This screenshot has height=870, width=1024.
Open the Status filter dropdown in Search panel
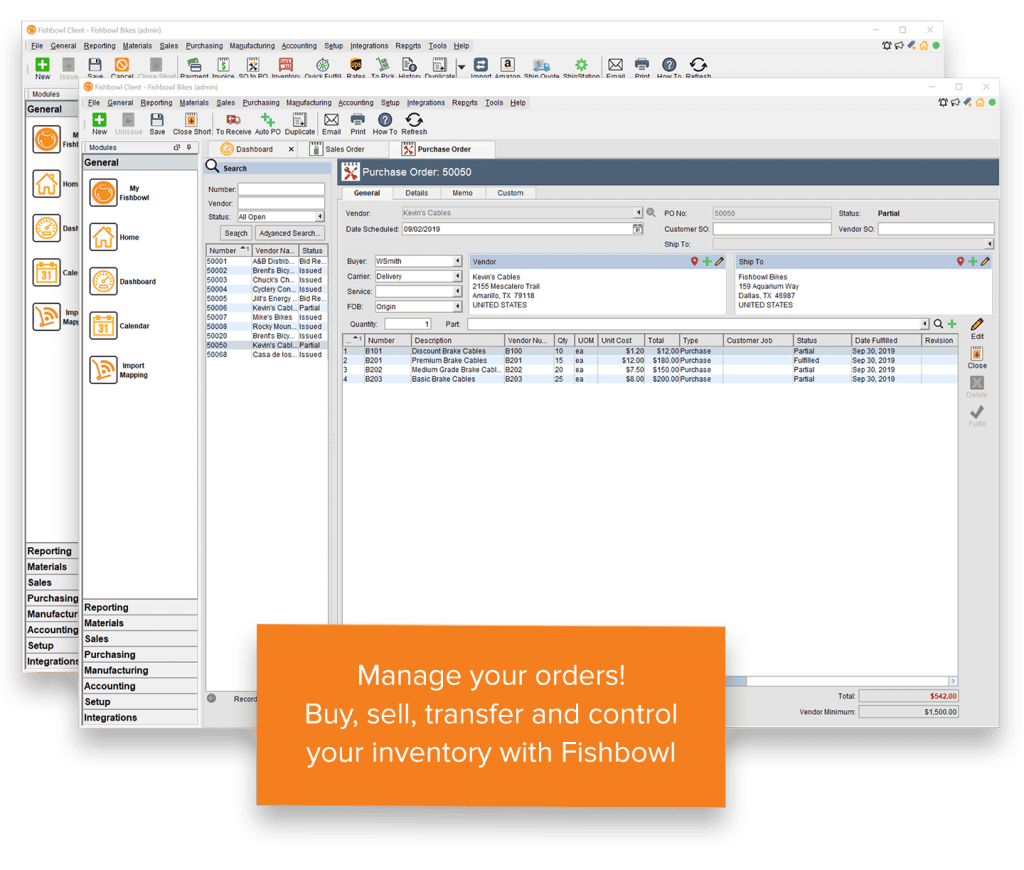tap(320, 217)
